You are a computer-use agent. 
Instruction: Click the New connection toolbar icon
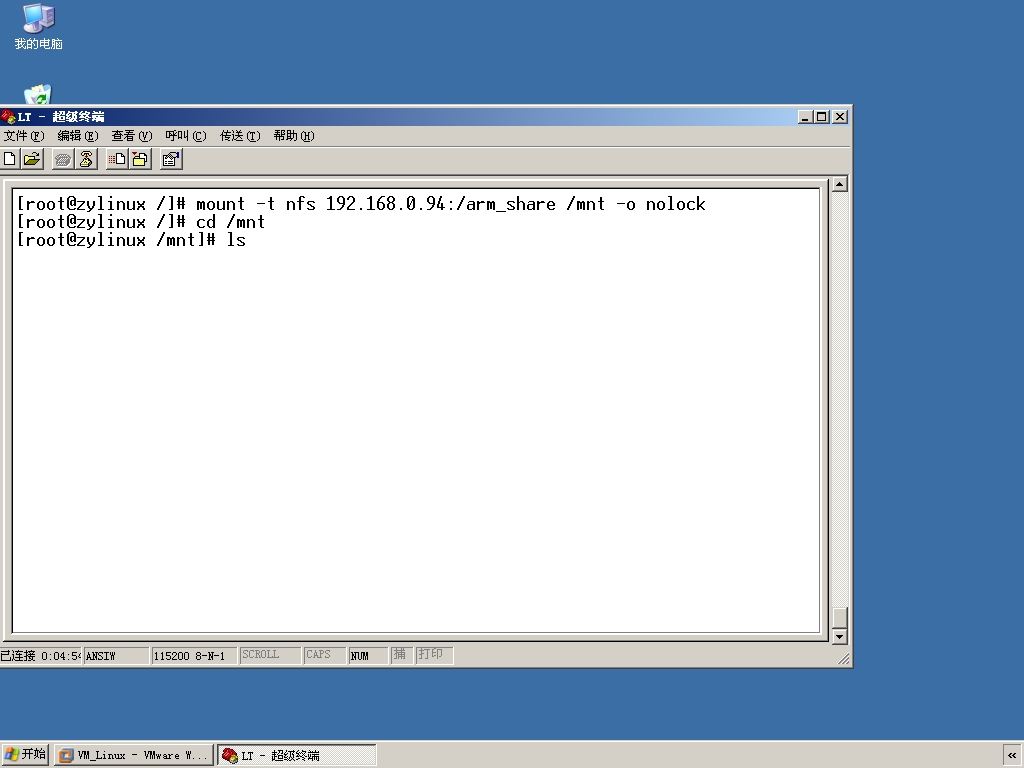tap(10, 159)
